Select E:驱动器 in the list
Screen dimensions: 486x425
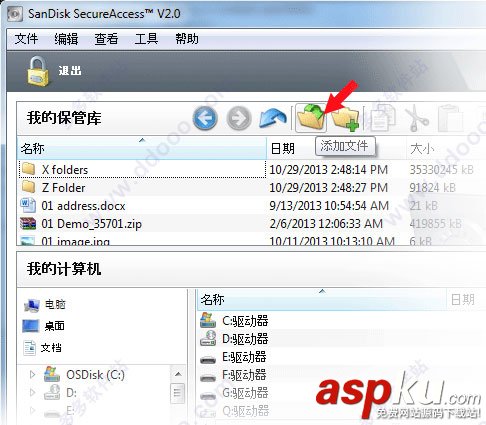[244, 357]
